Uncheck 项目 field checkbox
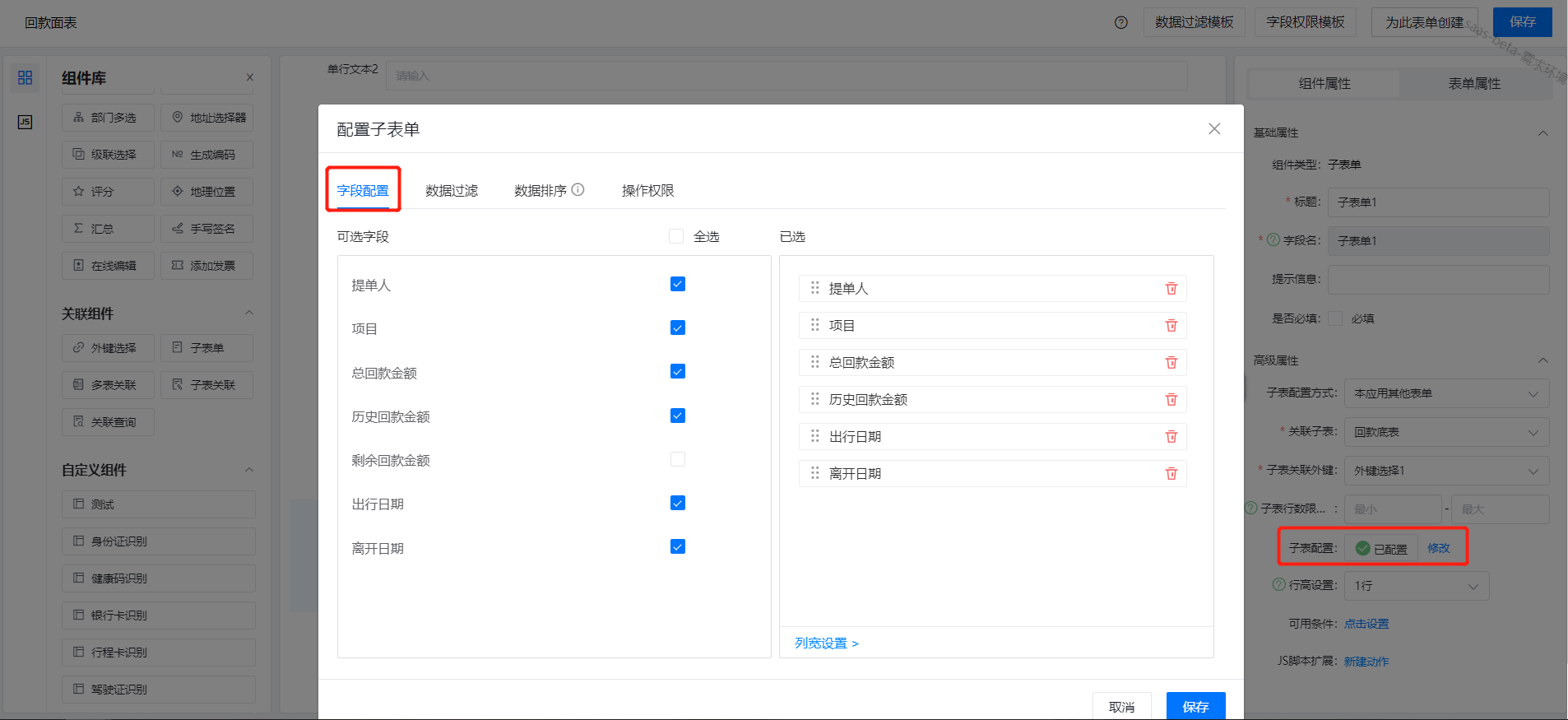Image resolution: width=1568 pixels, height=720 pixels. pyautogui.click(x=678, y=327)
